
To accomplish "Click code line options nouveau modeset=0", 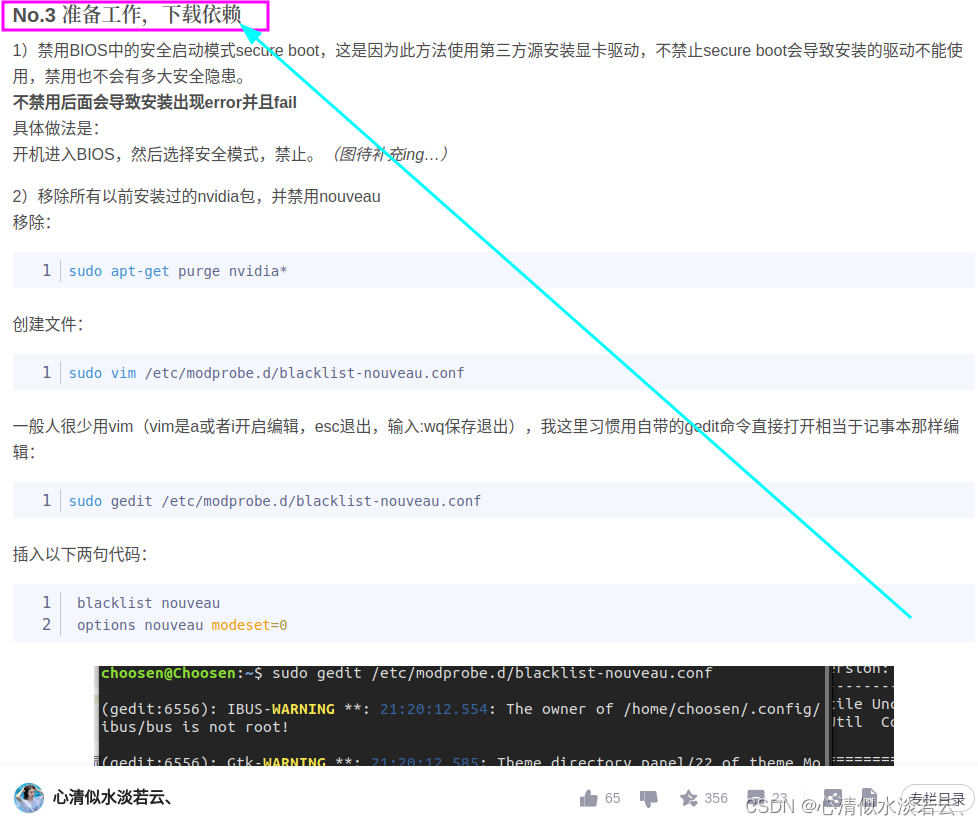I will coord(182,625).
